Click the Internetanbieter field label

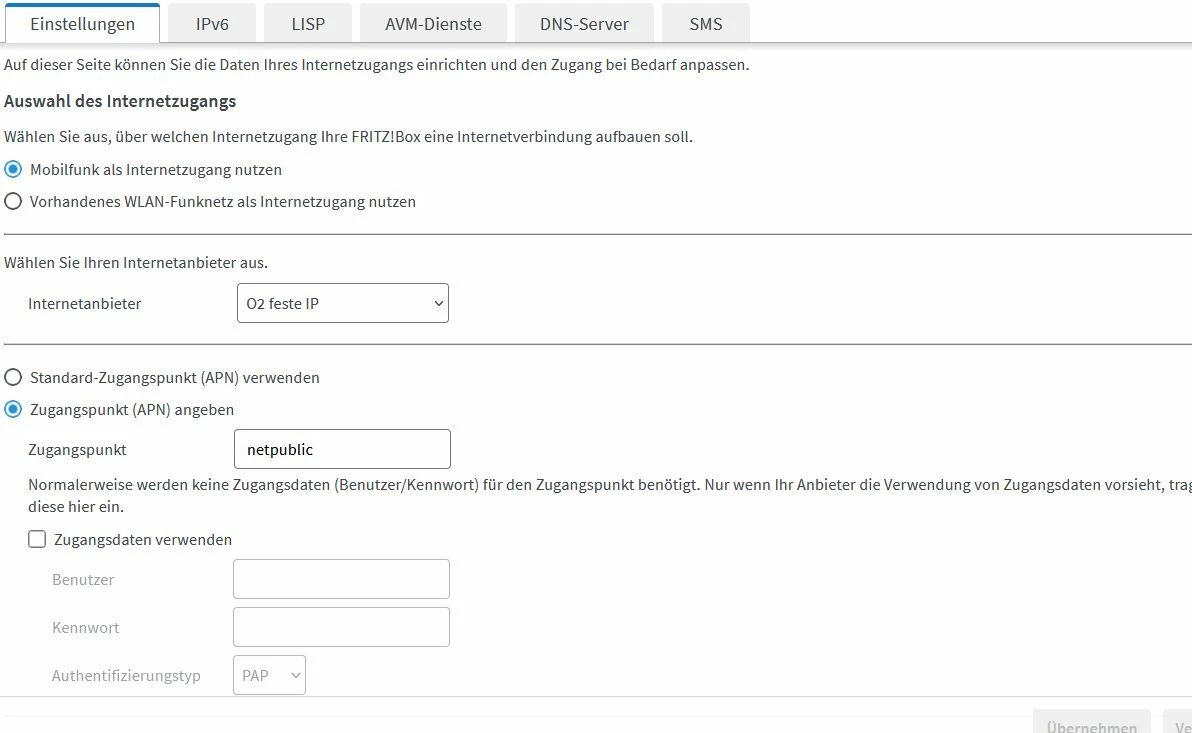coord(85,303)
